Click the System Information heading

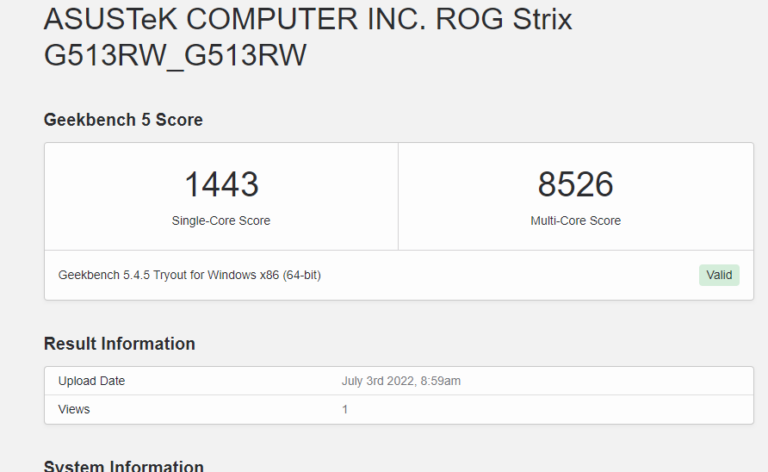(123, 466)
